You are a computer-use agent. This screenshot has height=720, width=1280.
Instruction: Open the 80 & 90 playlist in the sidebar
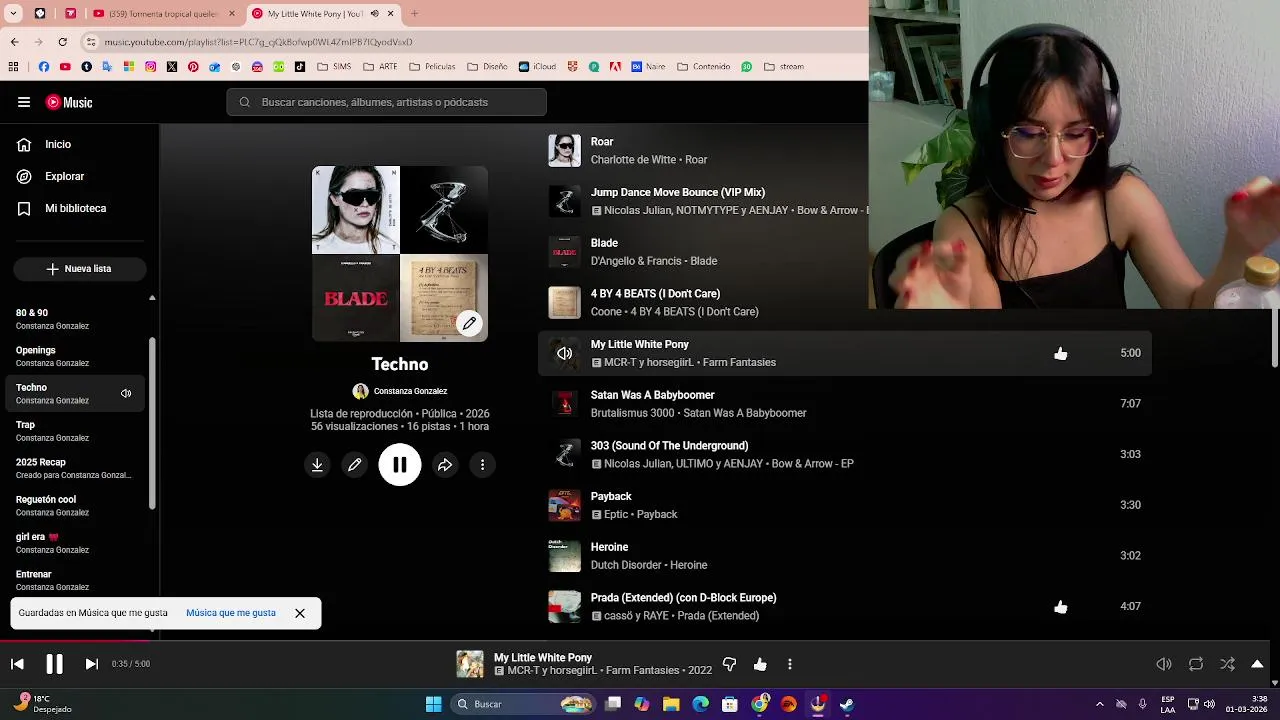(x=75, y=319)
